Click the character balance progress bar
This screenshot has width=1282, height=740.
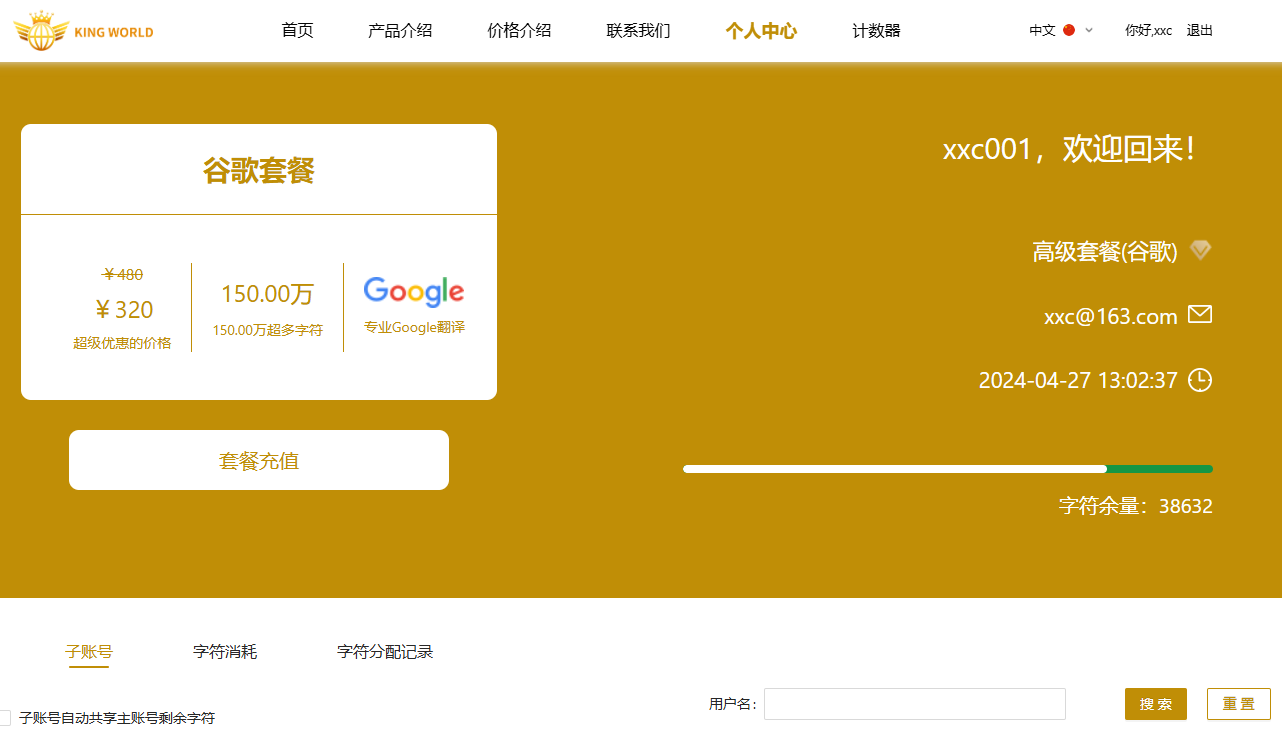947,468
